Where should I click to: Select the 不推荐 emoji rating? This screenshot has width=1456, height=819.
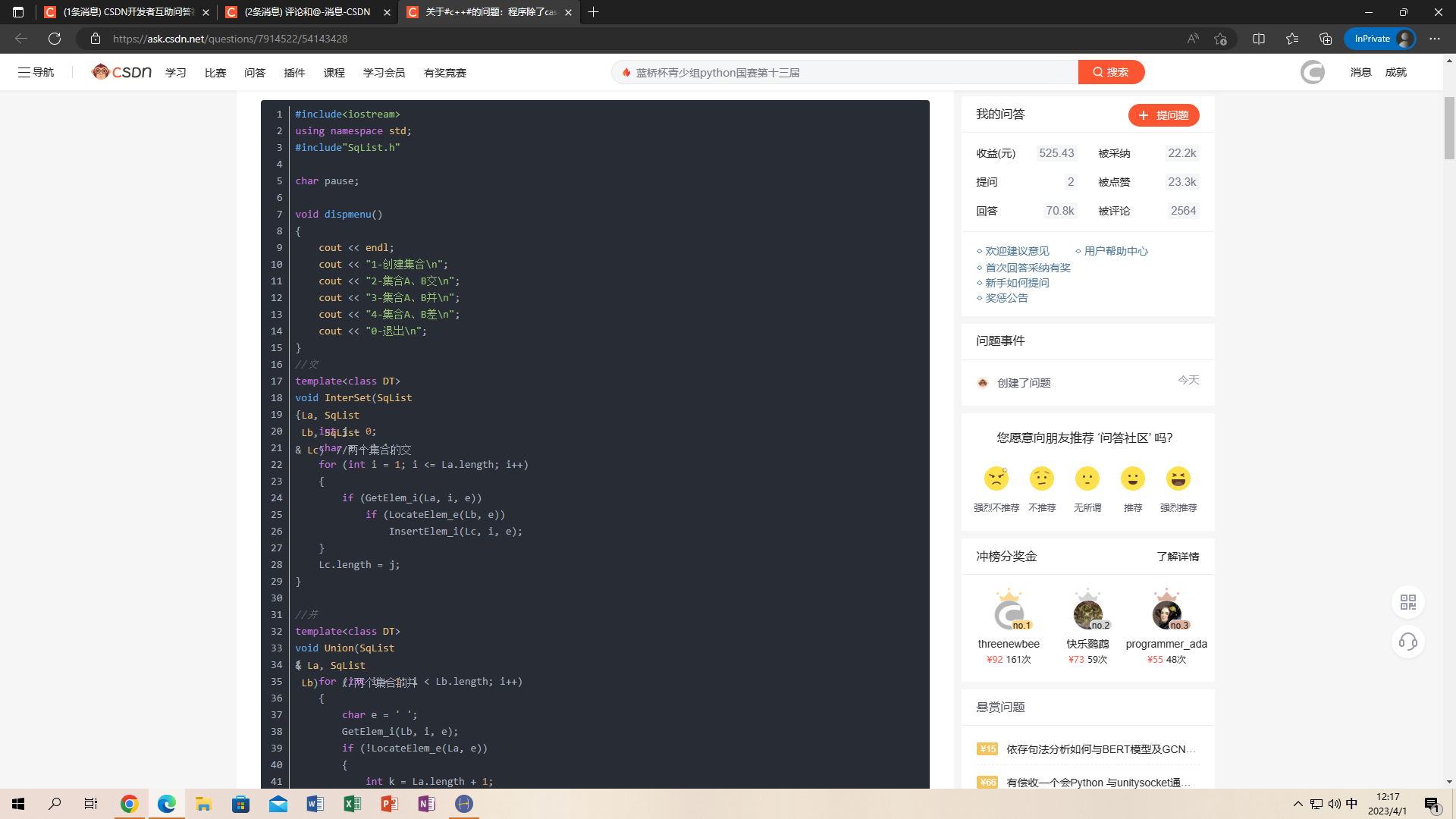1041,479
